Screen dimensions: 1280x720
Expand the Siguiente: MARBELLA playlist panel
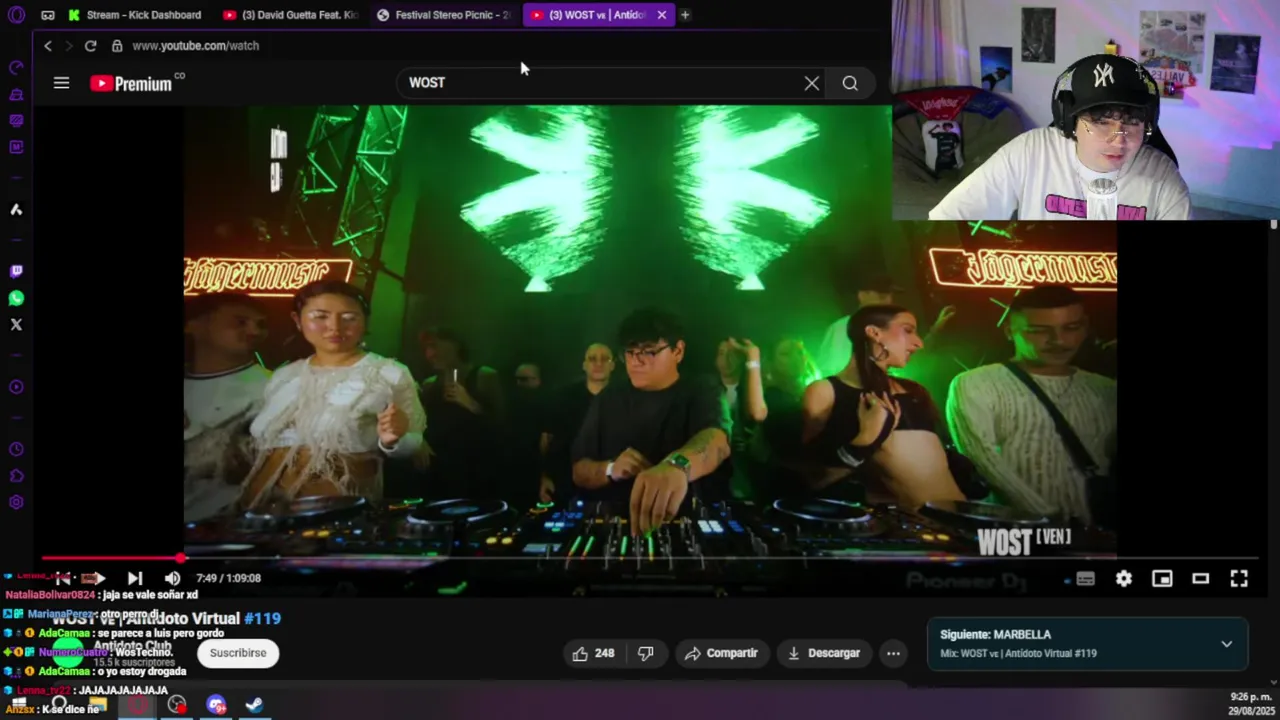(x=1227, y=644)
